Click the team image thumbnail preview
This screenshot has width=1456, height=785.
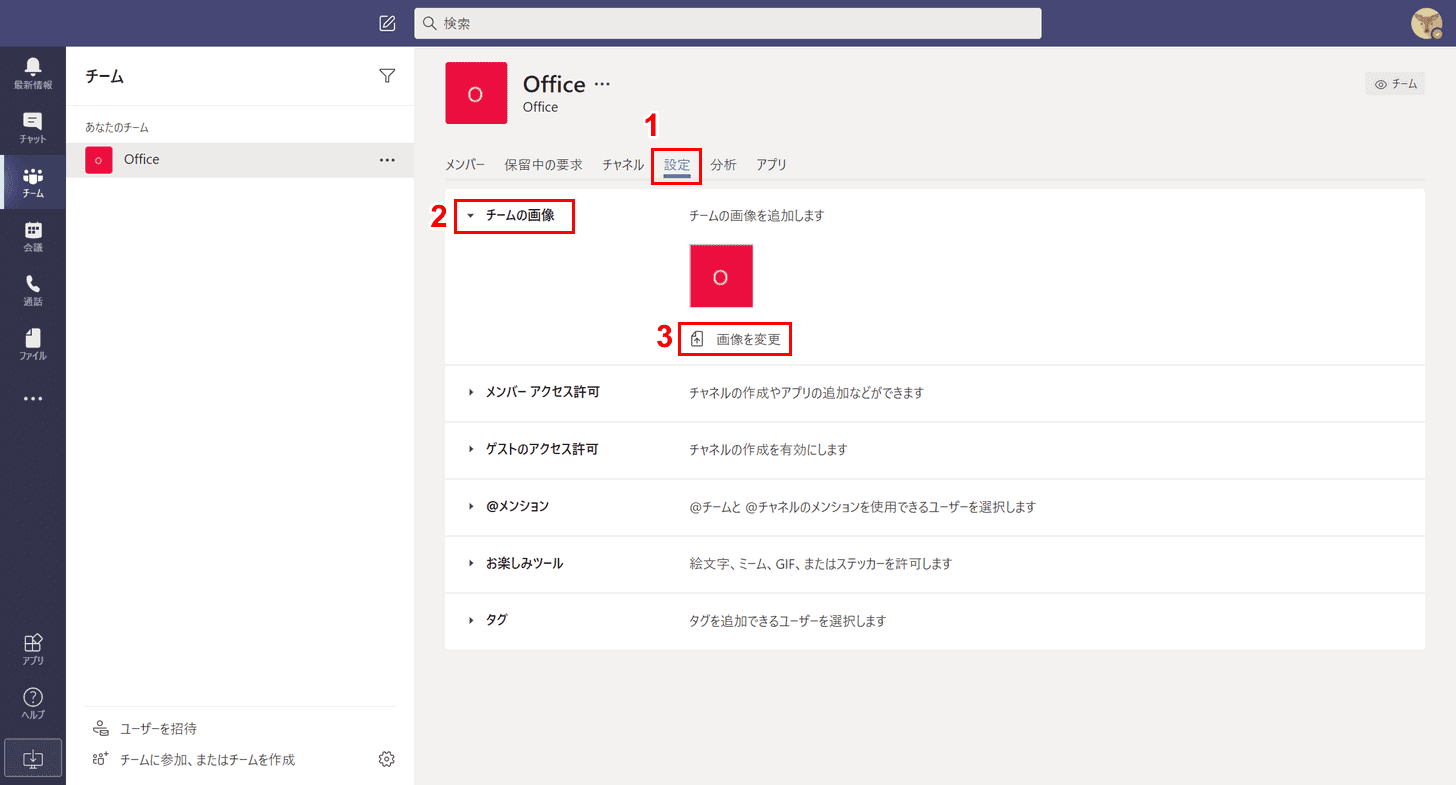(x=721, y=276)
